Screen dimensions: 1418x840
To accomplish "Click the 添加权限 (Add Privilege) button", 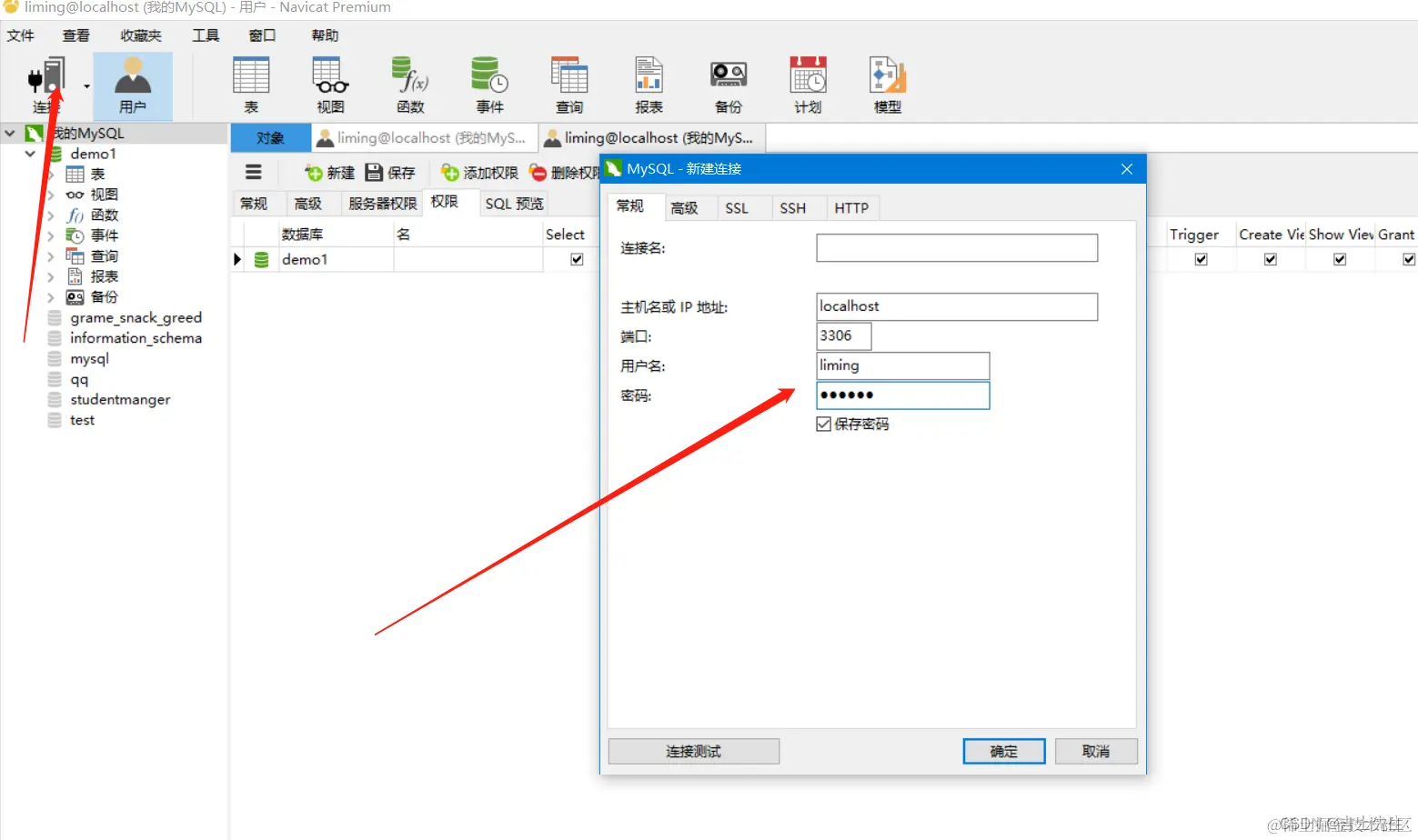I will coord(479,173).
